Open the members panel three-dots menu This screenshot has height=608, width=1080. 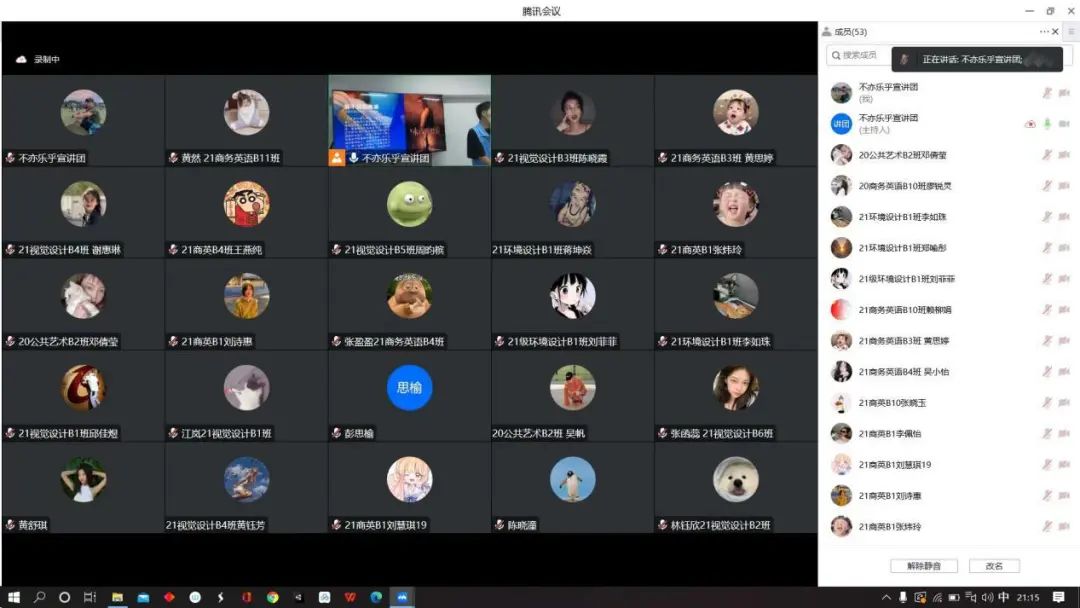click(x=1044, y=32)
